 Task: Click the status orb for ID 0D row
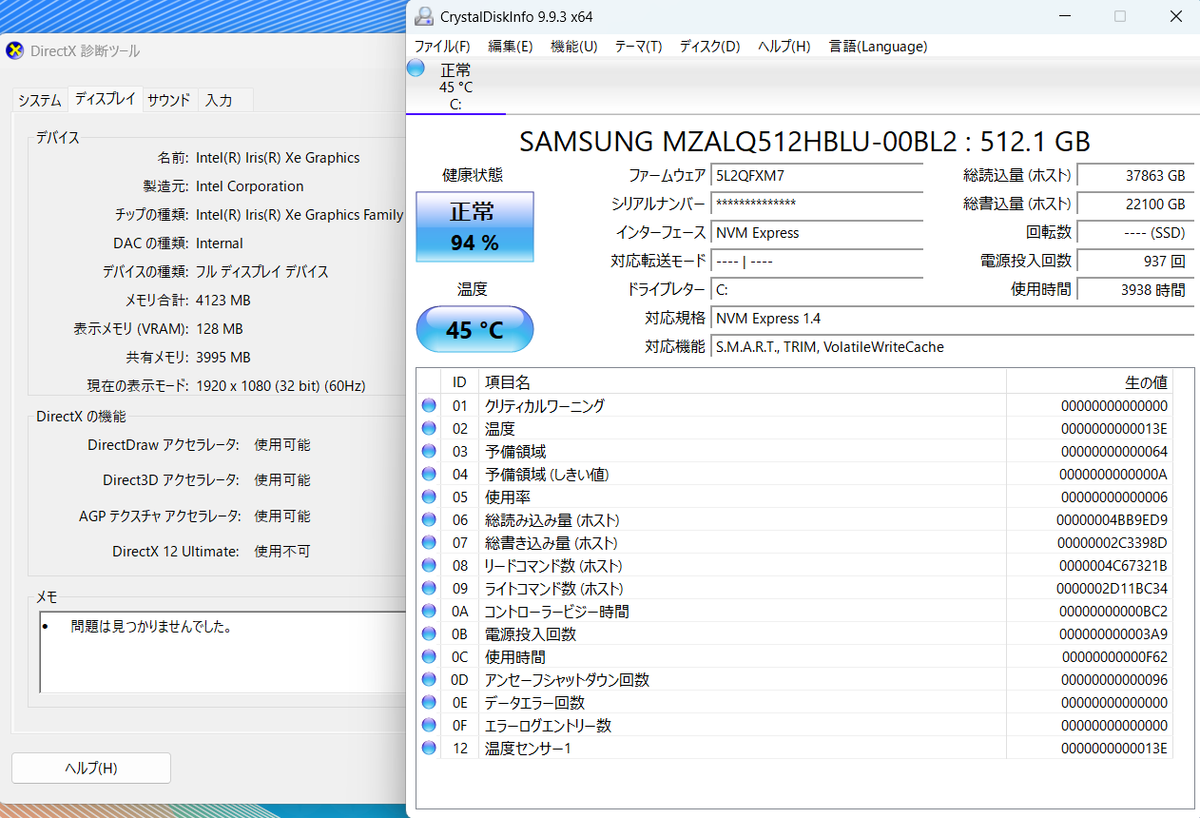coord(429,680)
